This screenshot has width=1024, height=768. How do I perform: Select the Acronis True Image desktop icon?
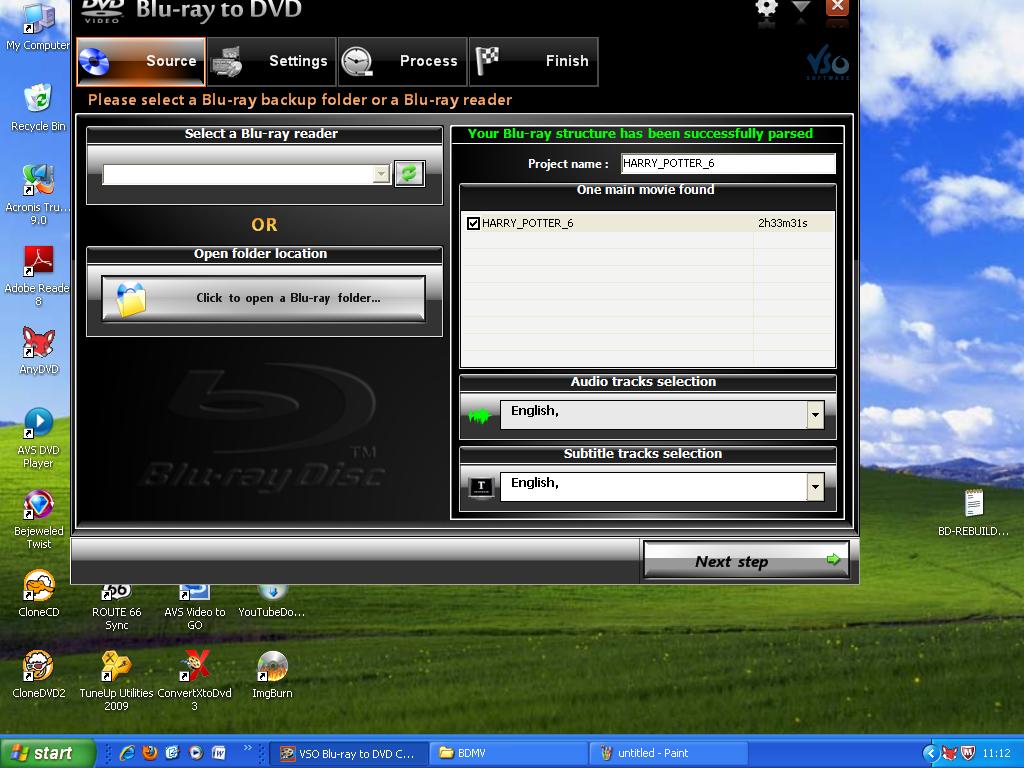point(38,195)
